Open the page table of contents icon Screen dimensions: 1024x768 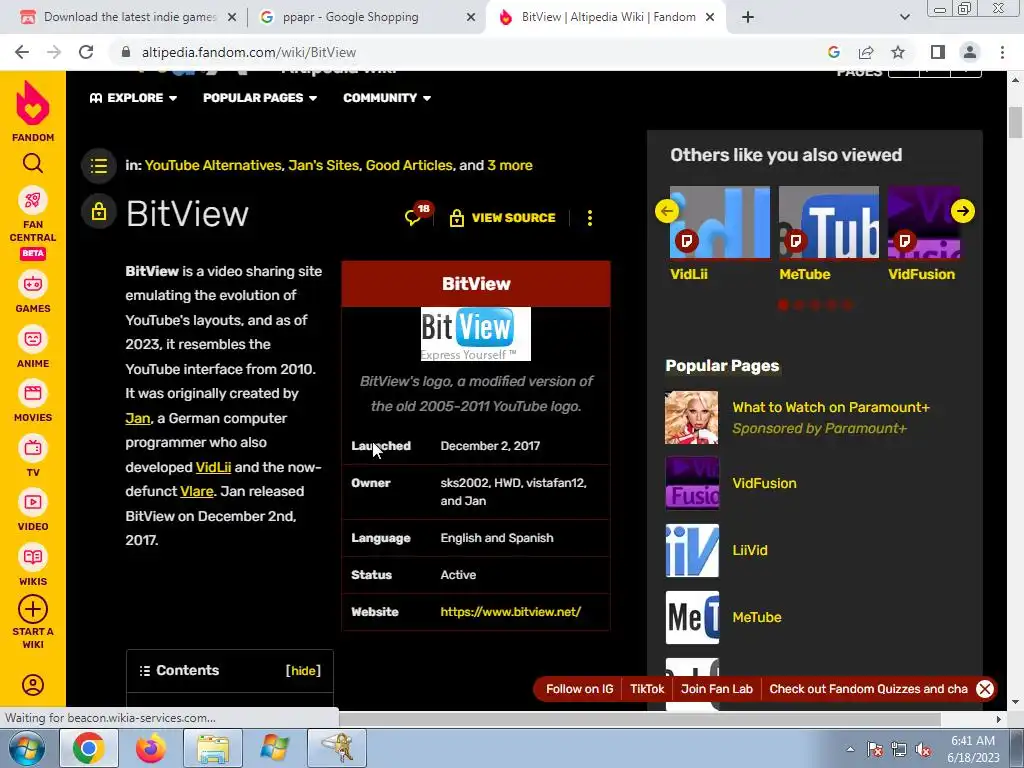[99, 166]
